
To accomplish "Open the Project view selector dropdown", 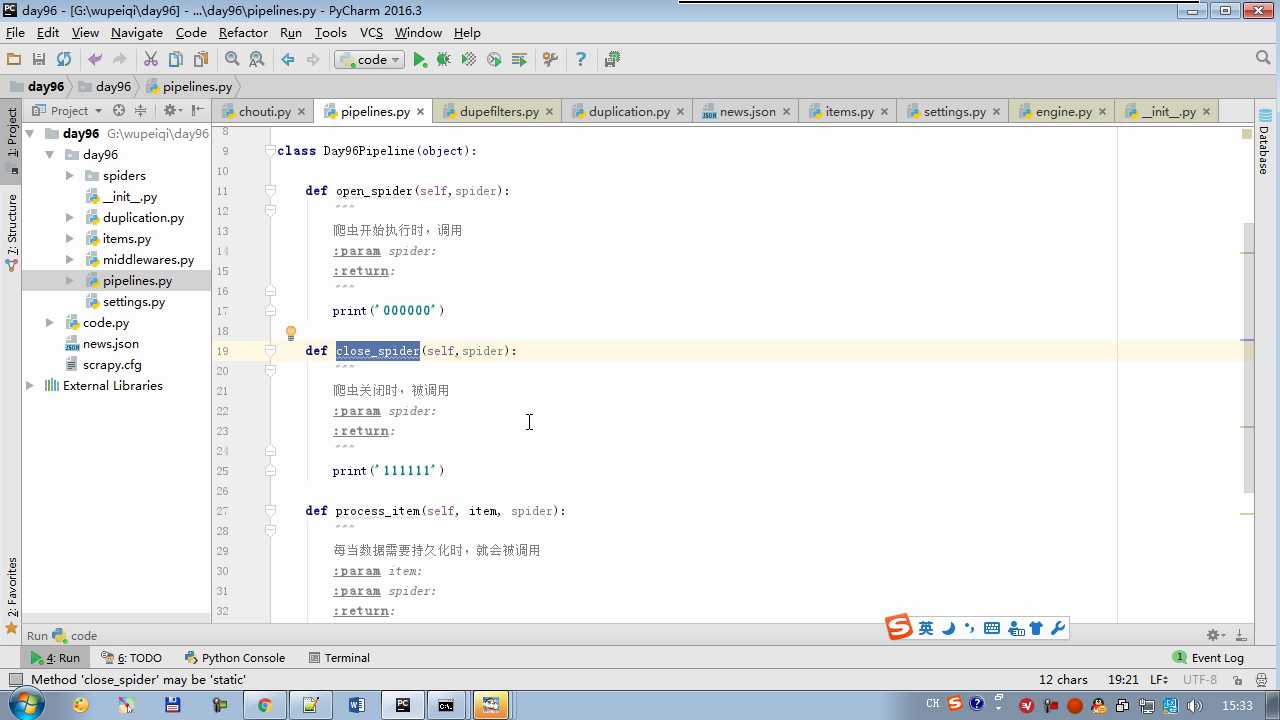I will (x=68, y=110).
